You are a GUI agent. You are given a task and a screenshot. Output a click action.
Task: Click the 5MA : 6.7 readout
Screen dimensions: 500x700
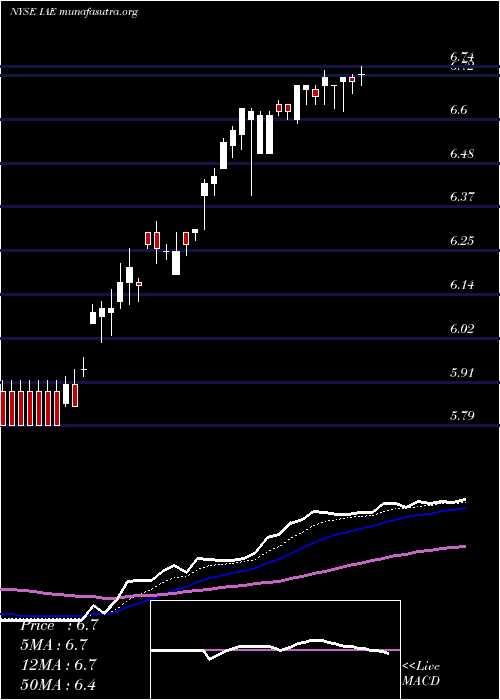click(54, 645)
